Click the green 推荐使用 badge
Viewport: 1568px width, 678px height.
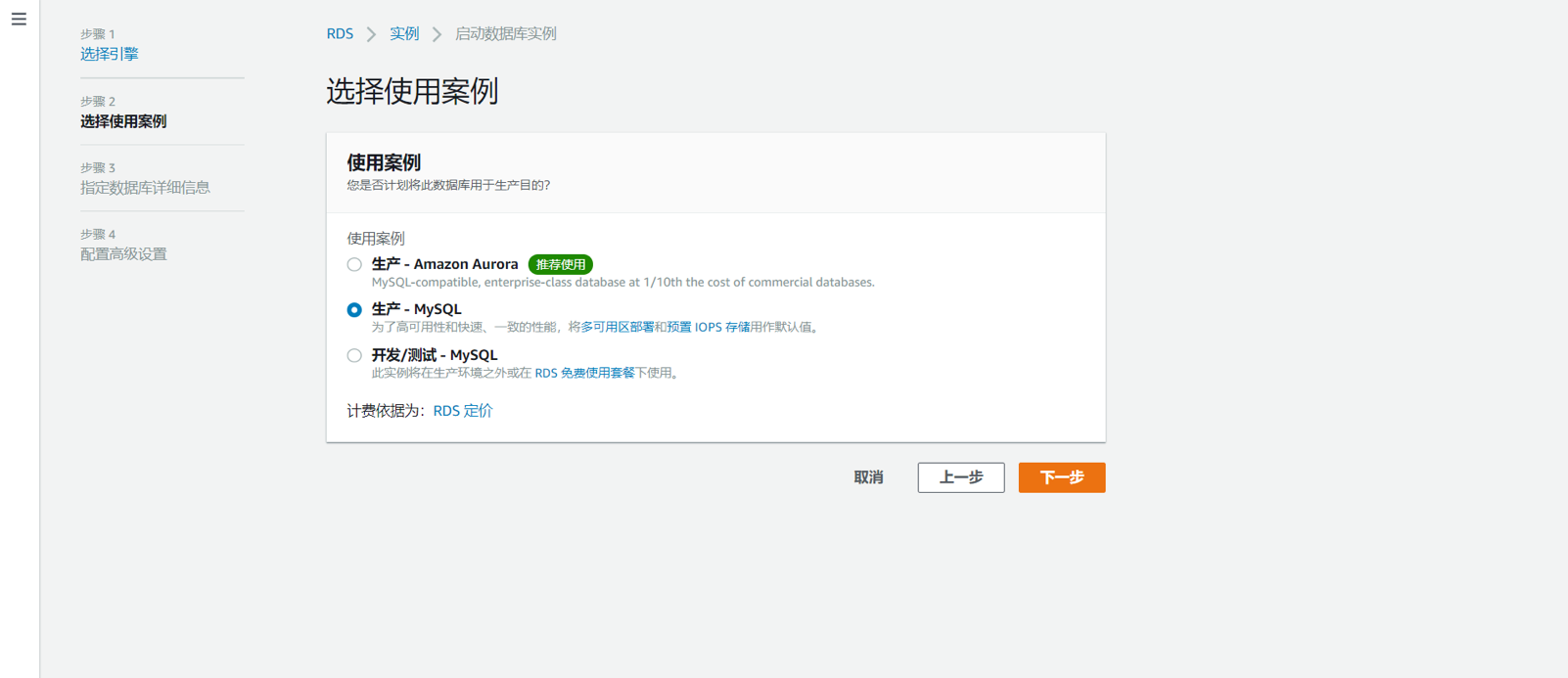(560, 265)
